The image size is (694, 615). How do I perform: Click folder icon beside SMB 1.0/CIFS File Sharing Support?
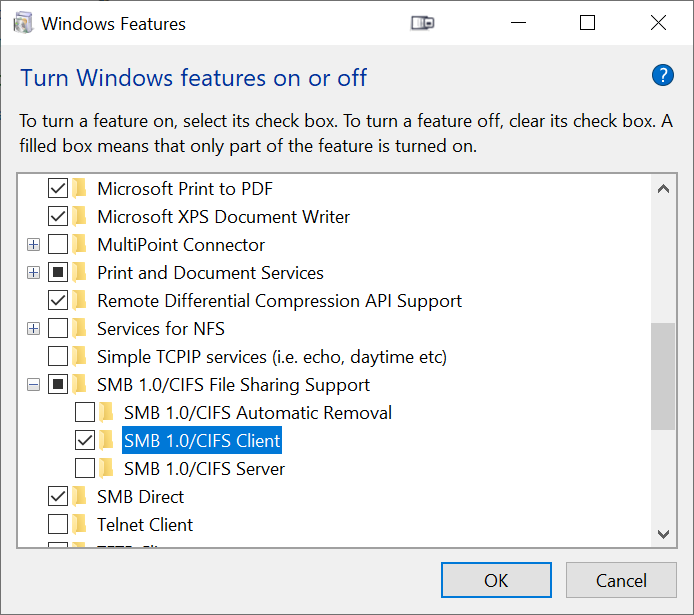[80, 384]
